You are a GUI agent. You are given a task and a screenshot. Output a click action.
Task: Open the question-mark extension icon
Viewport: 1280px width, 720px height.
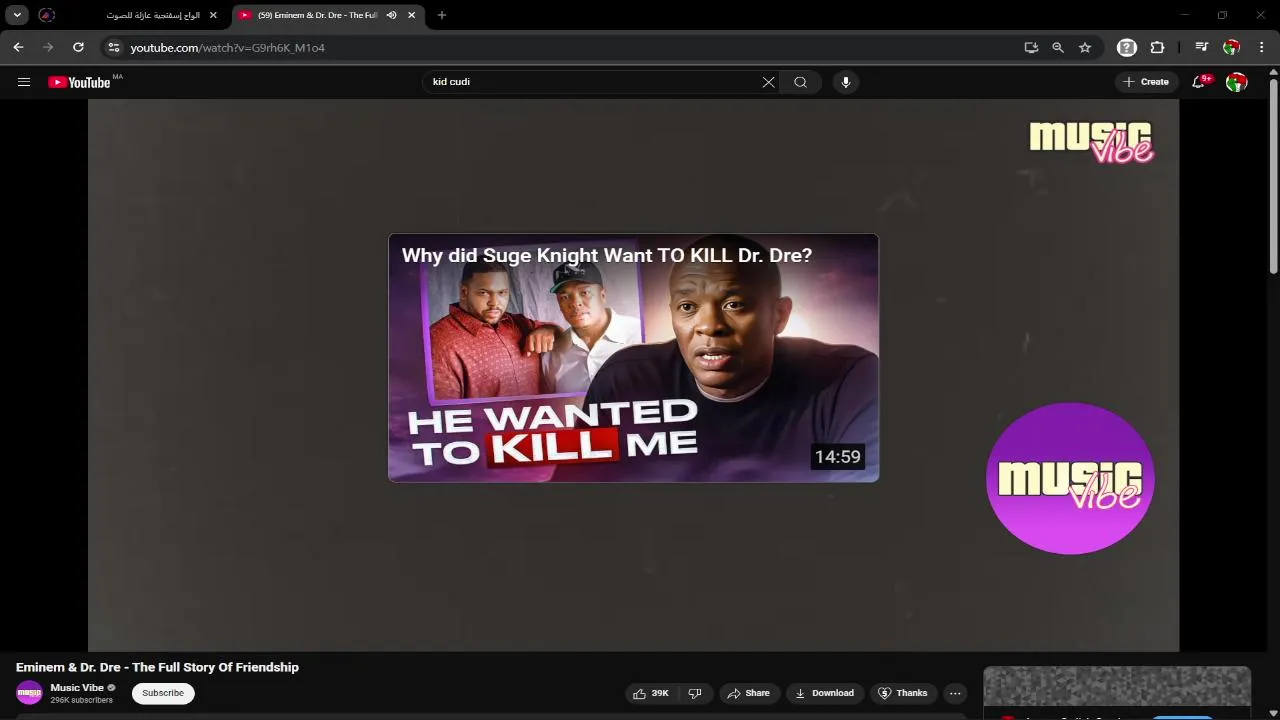[x=1127, y=47]
